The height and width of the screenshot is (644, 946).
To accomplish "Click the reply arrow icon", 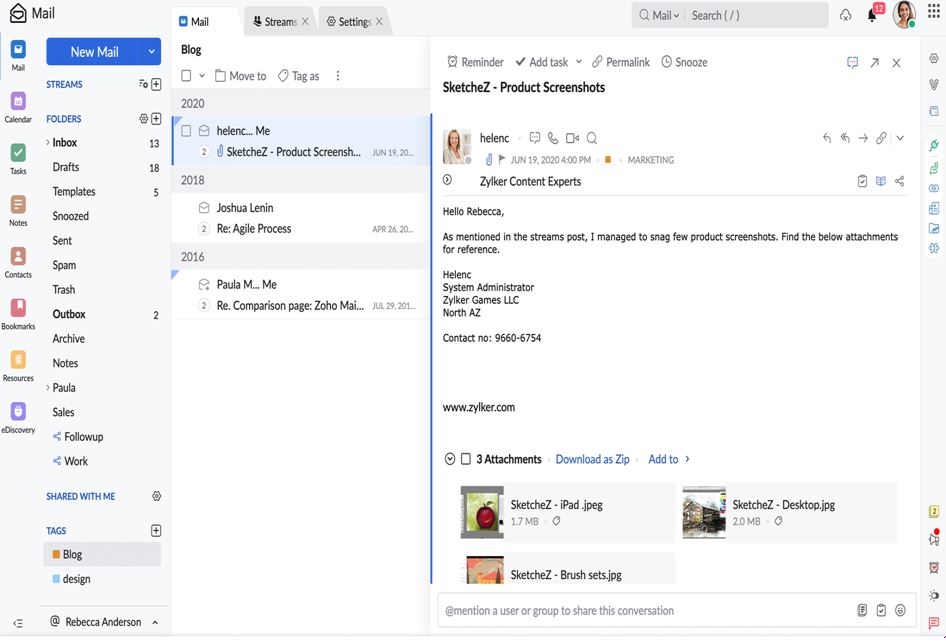I will tap(826, 138).
